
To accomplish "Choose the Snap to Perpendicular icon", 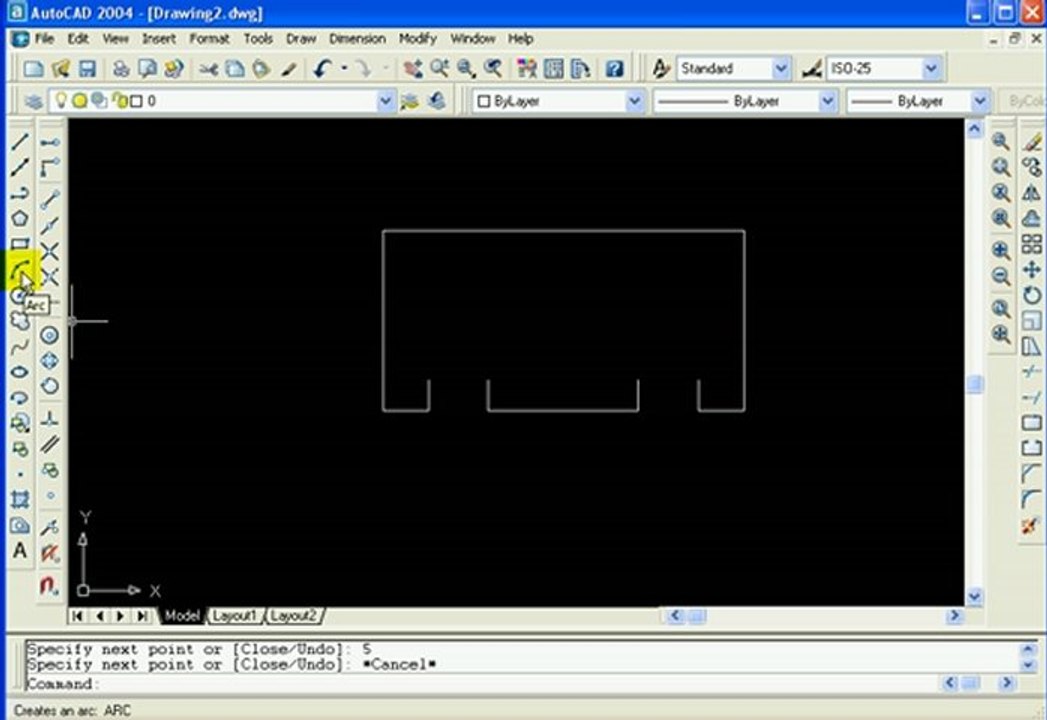I will [x=50, y=419].
